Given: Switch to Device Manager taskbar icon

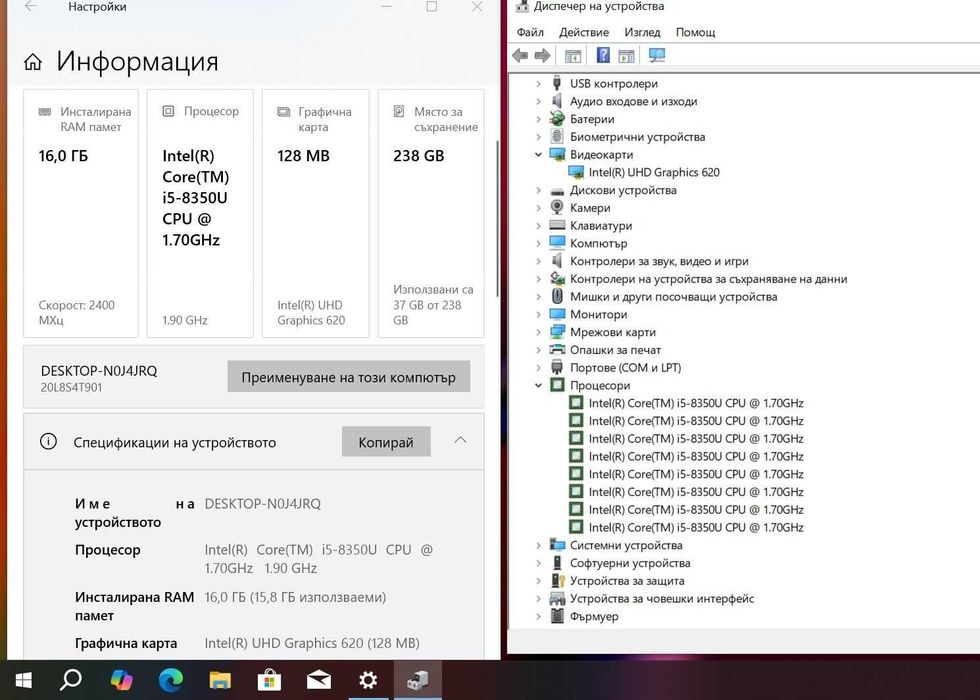Looking at the screenshot, I should [x=418, y=680].
